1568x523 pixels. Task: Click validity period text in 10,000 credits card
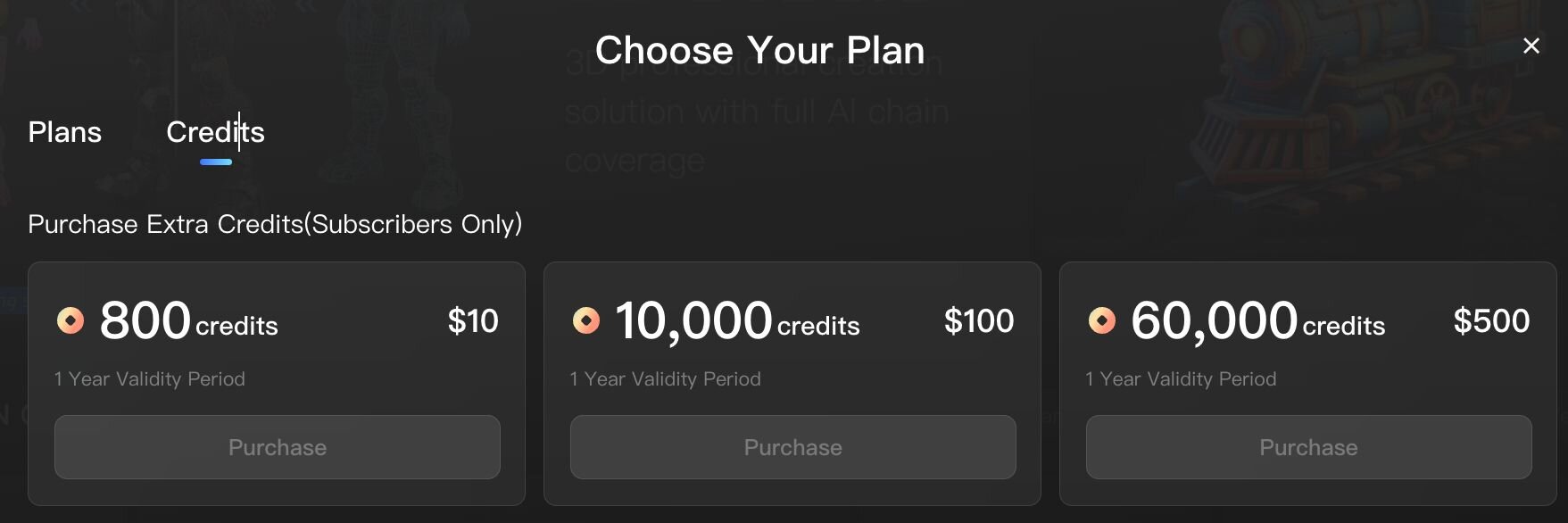pyautogui.click(x=666, y=379)
